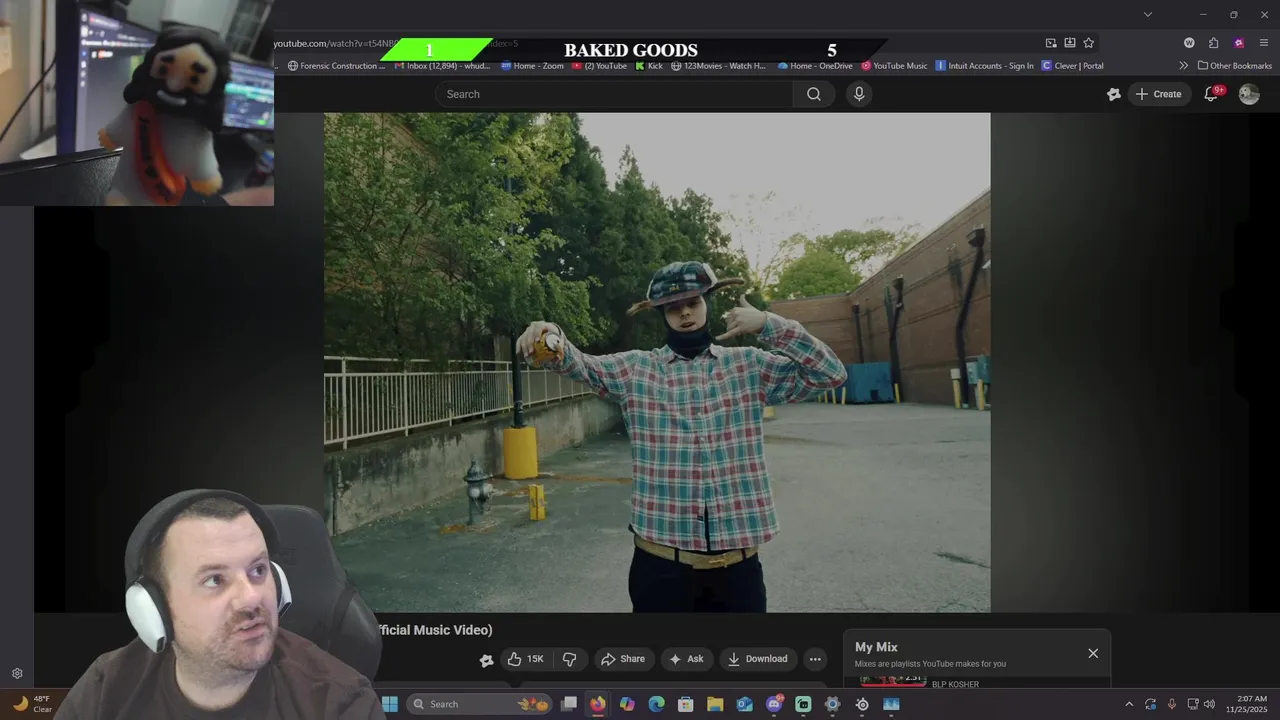Screen dimensions: 1280x720
Task: Open the Settings gear app in the taskbar
Action: (x=832, y=704)
